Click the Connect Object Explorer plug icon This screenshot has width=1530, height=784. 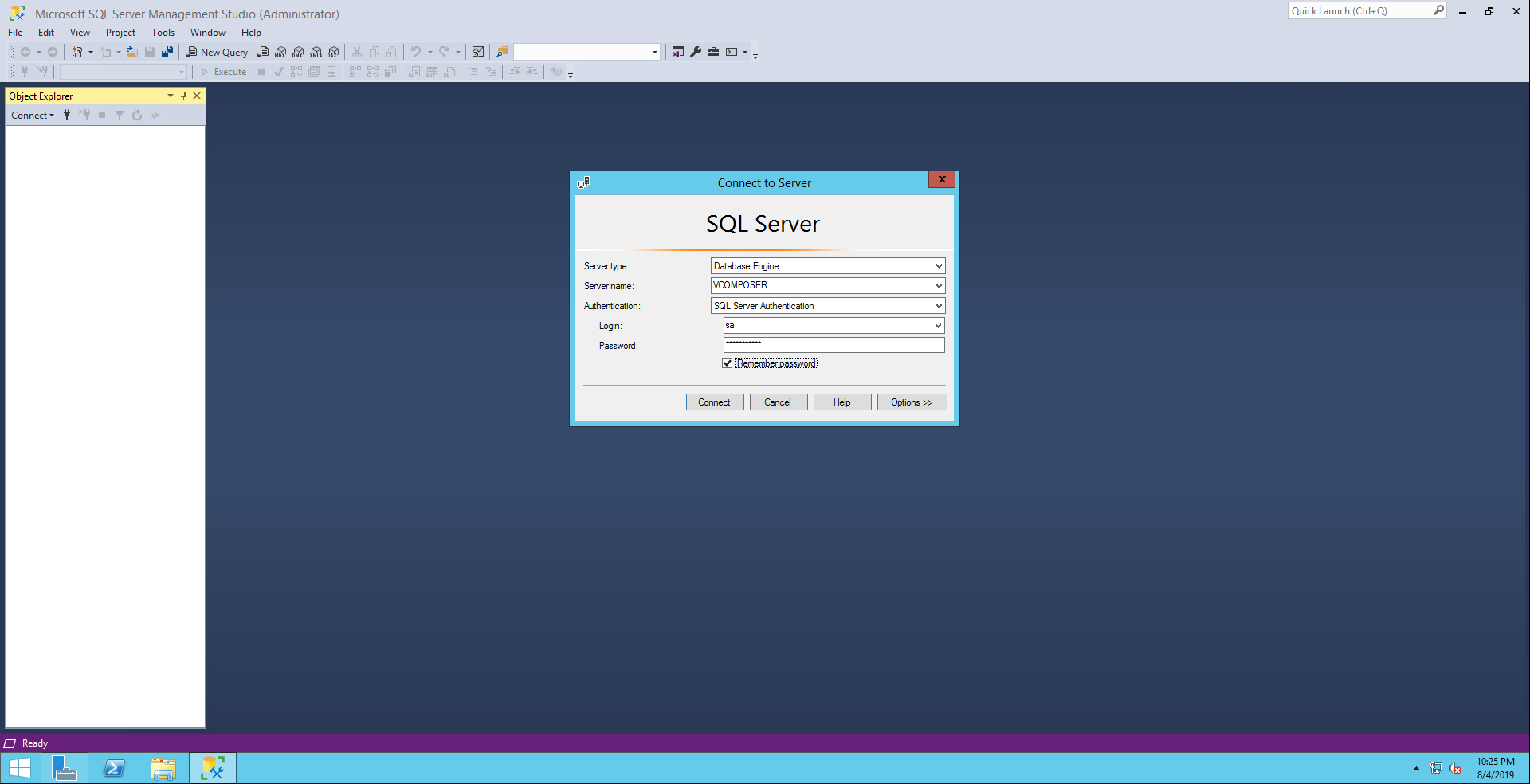coord(67,116)
